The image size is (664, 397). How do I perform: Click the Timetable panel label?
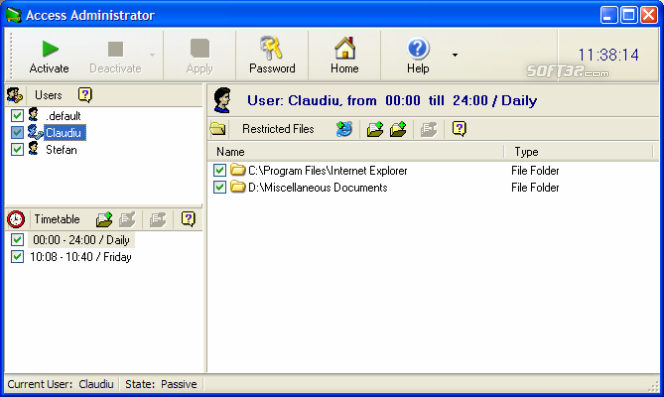(x=57, y=219)
